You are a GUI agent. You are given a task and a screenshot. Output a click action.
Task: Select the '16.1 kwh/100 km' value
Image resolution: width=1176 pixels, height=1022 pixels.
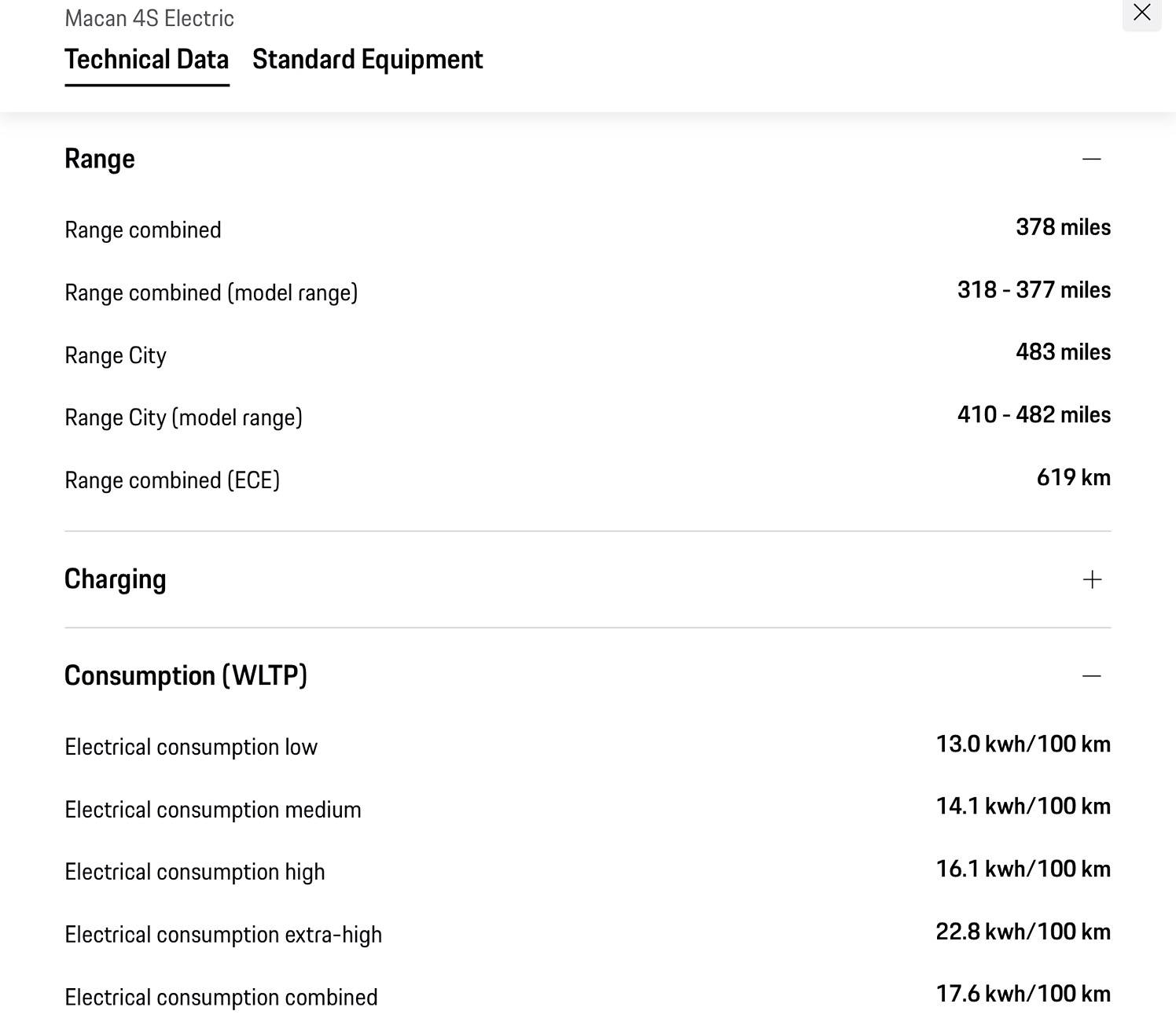pyautogui.click(x=1023, y=869)
